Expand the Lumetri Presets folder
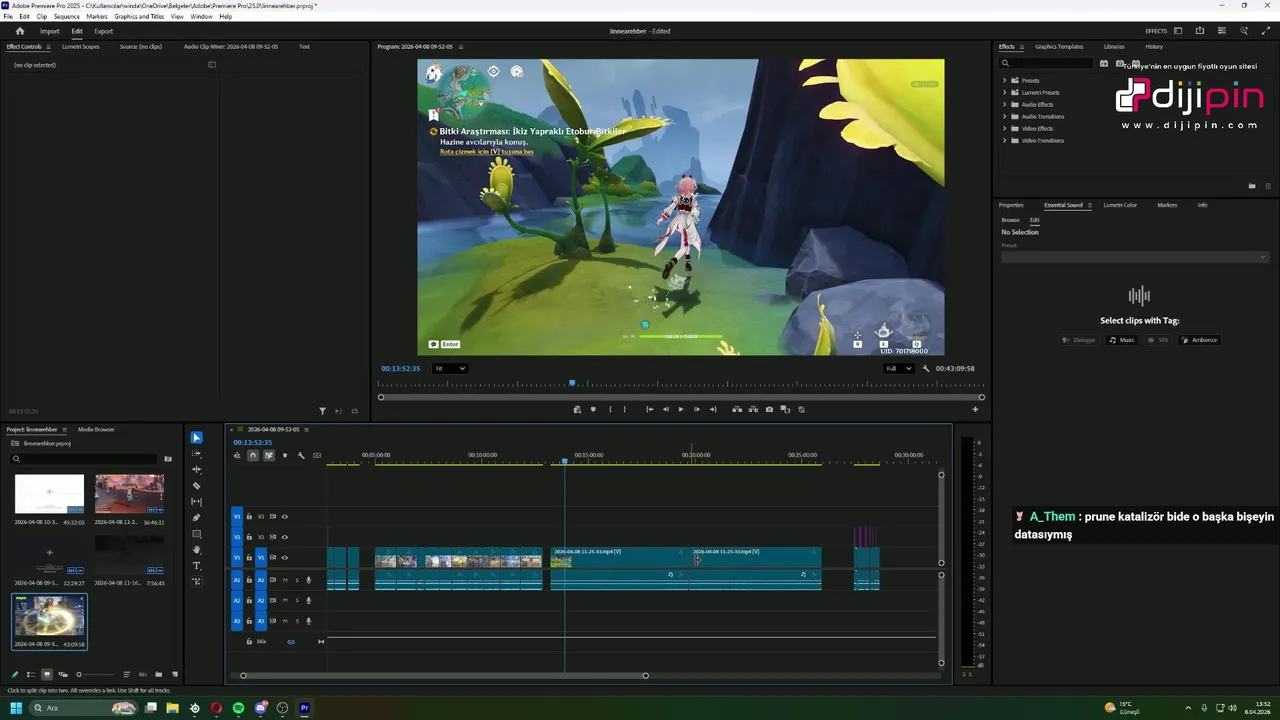The image size is (1280, 720). [1005, 92]
